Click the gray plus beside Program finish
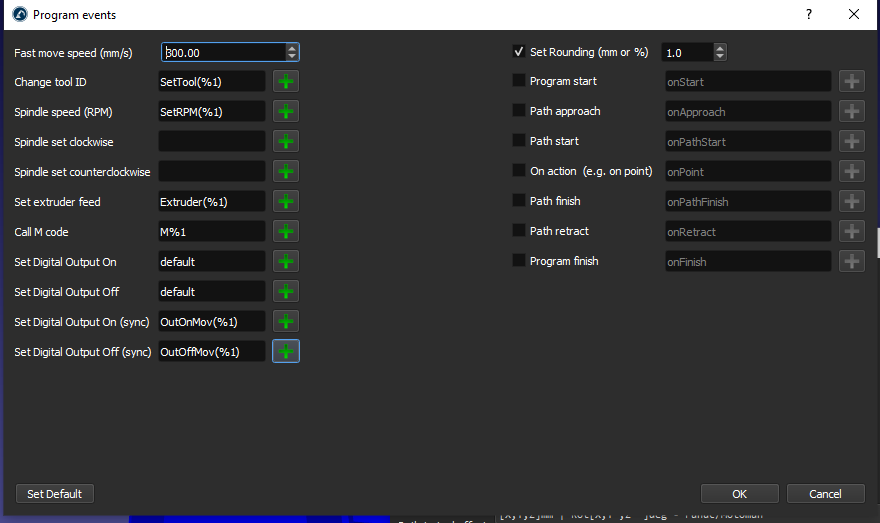 tap(851, 262)
